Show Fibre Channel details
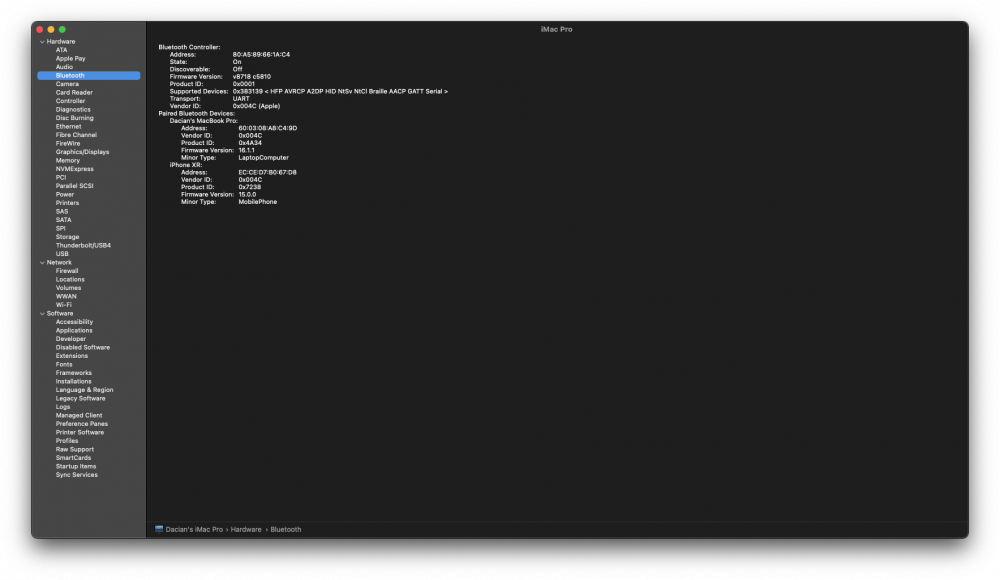 (76, 135)
